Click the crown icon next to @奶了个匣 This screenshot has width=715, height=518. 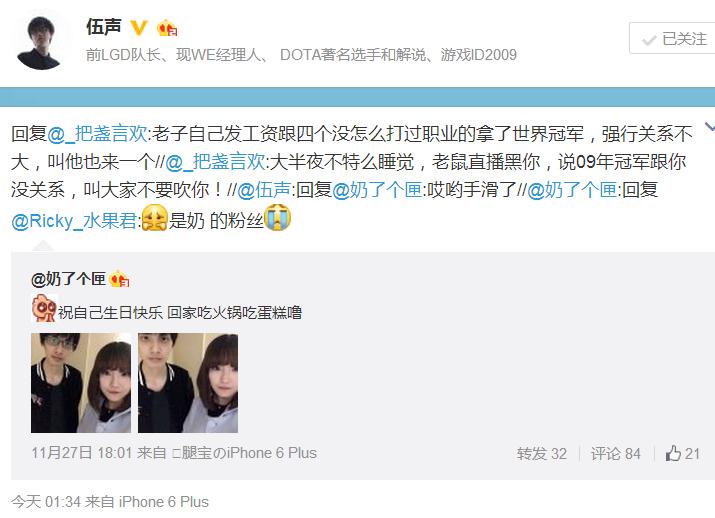(x=119, y=279)
